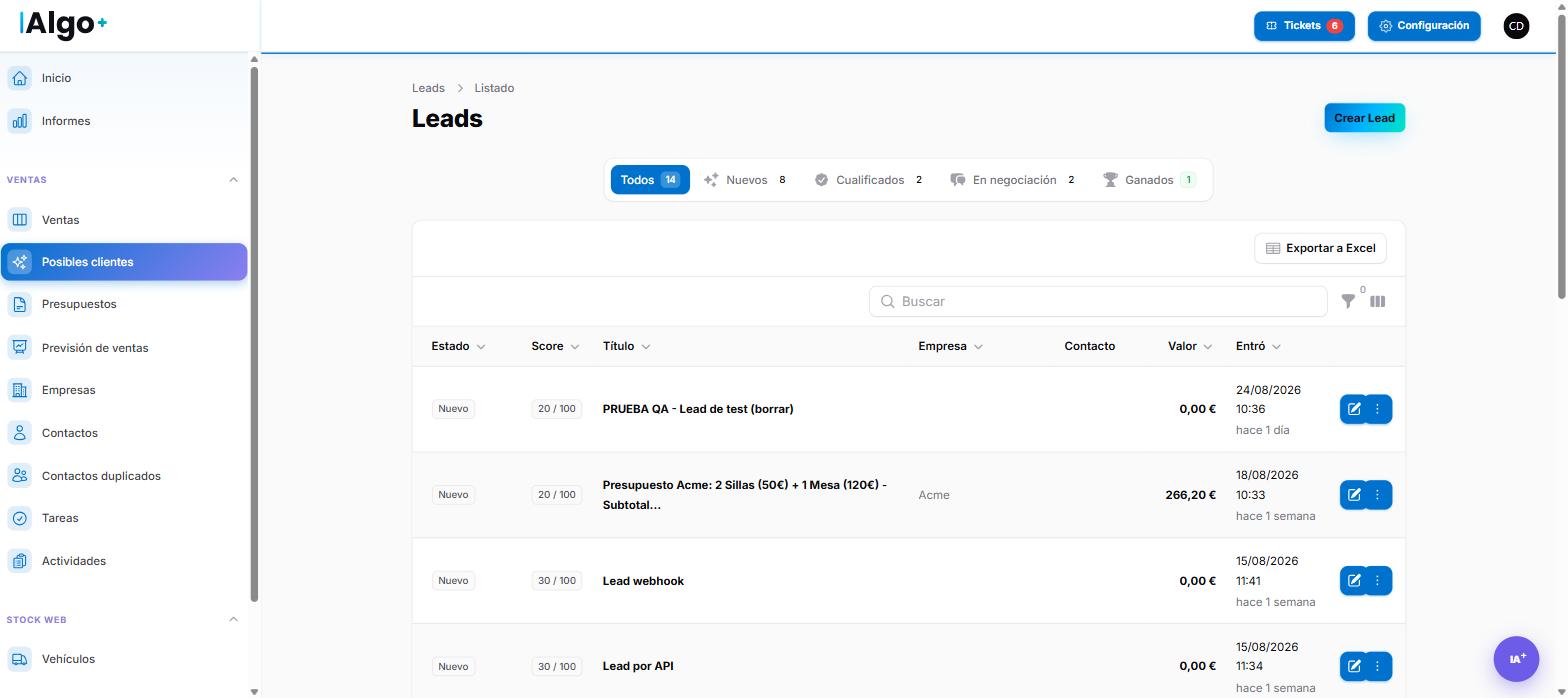This screenshot has height=698, width=1568.
Task: Sort by the Valor column
Action: pos(1190,346)
